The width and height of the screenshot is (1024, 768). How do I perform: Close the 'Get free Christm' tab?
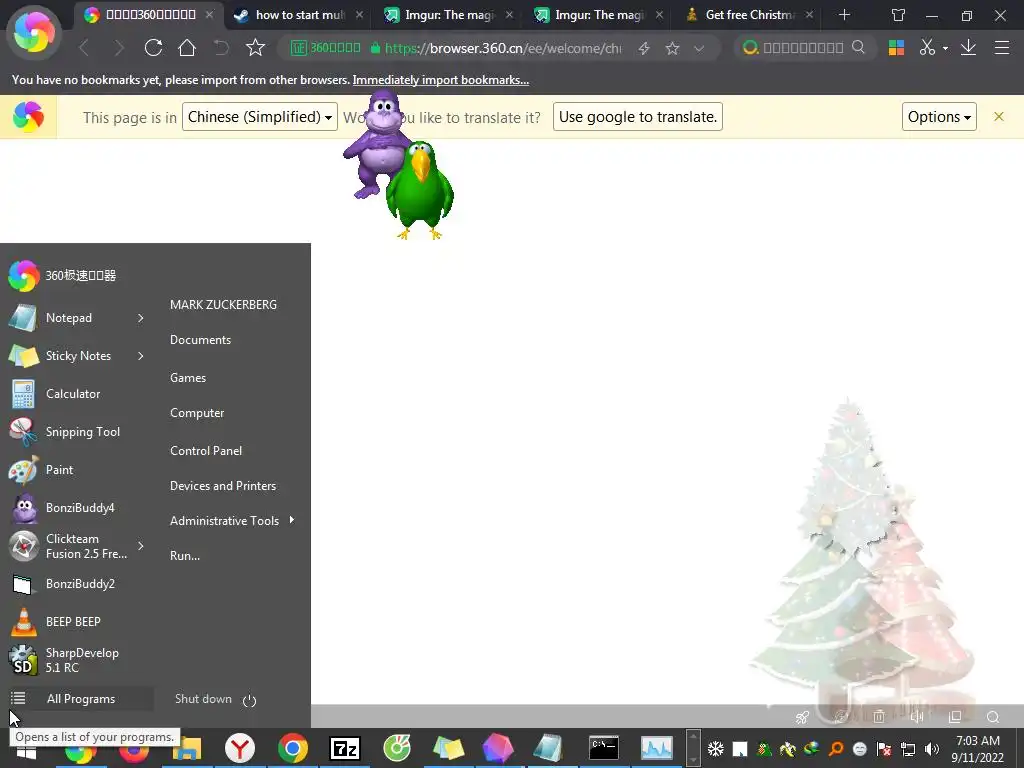tap(810, 14)
